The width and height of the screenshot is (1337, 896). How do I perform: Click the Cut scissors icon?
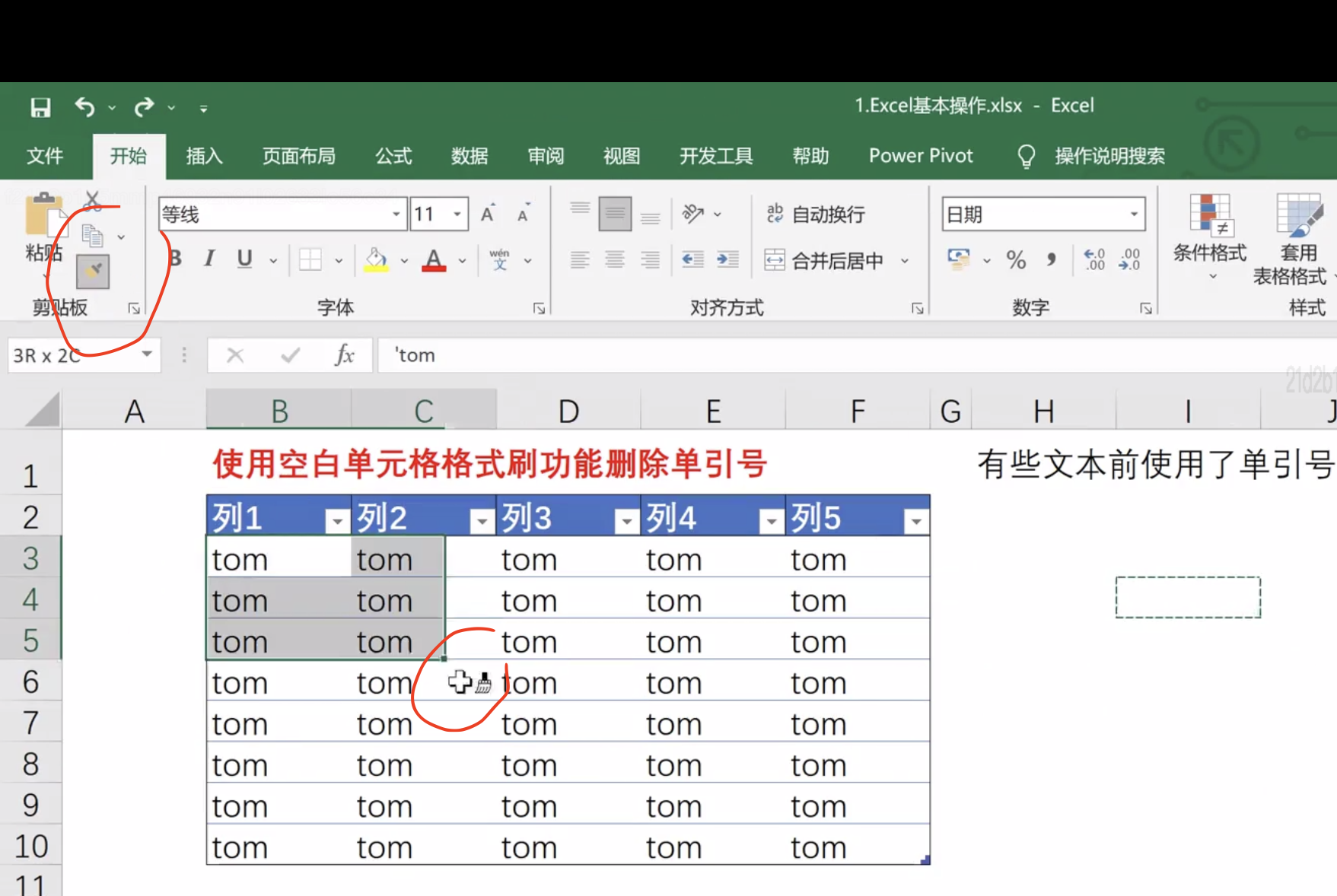click(92, 201)
